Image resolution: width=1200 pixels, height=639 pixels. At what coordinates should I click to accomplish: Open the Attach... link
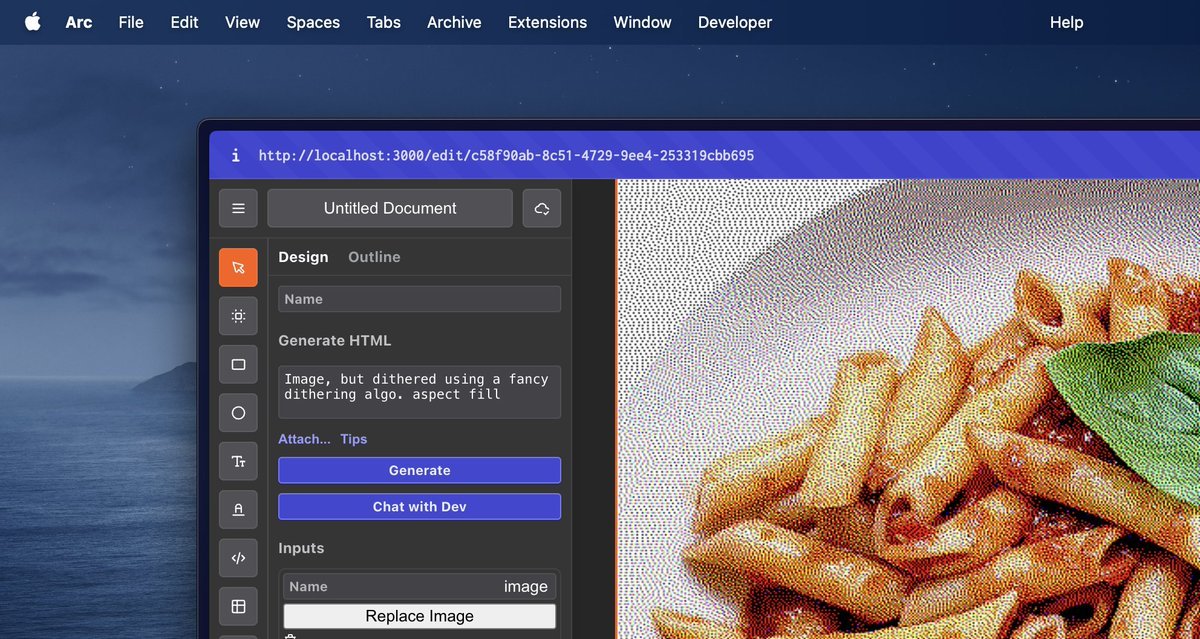point(304,439)
